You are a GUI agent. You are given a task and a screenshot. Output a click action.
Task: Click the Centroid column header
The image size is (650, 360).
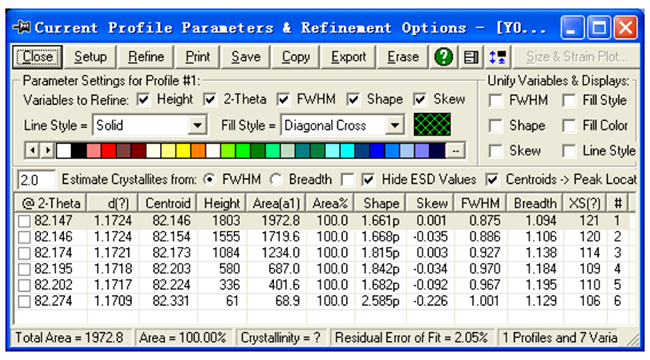[x=168, y=203]
